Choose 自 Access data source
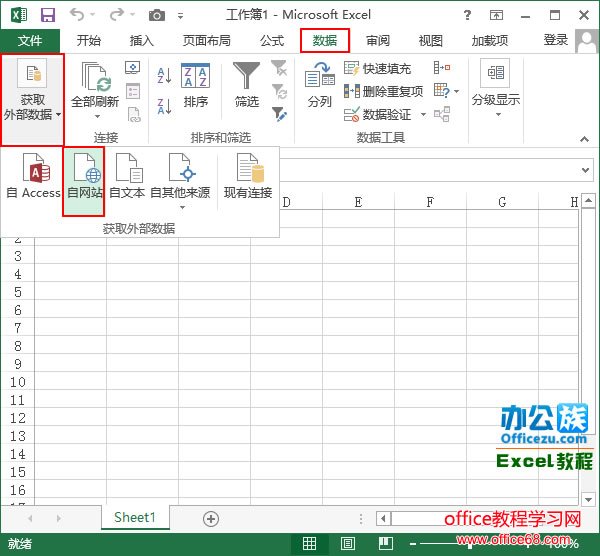600x556 pixels. pos(34,176)
